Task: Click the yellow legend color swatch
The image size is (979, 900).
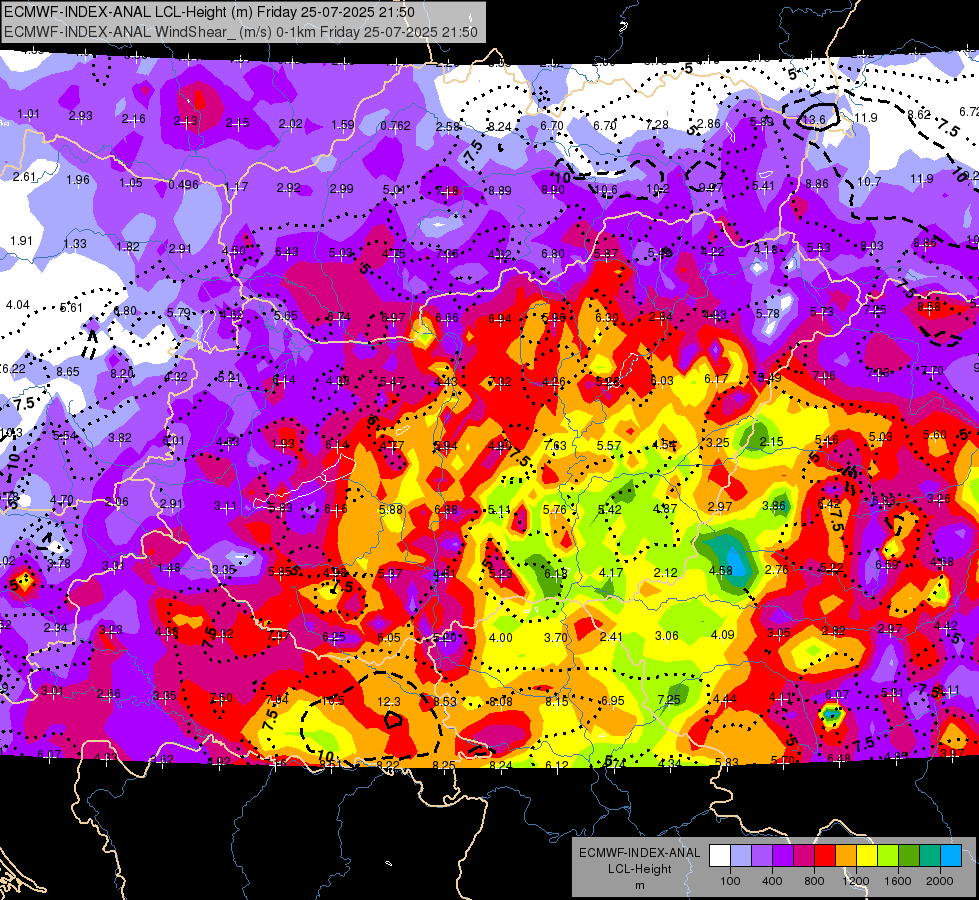Action: (867, 856)
